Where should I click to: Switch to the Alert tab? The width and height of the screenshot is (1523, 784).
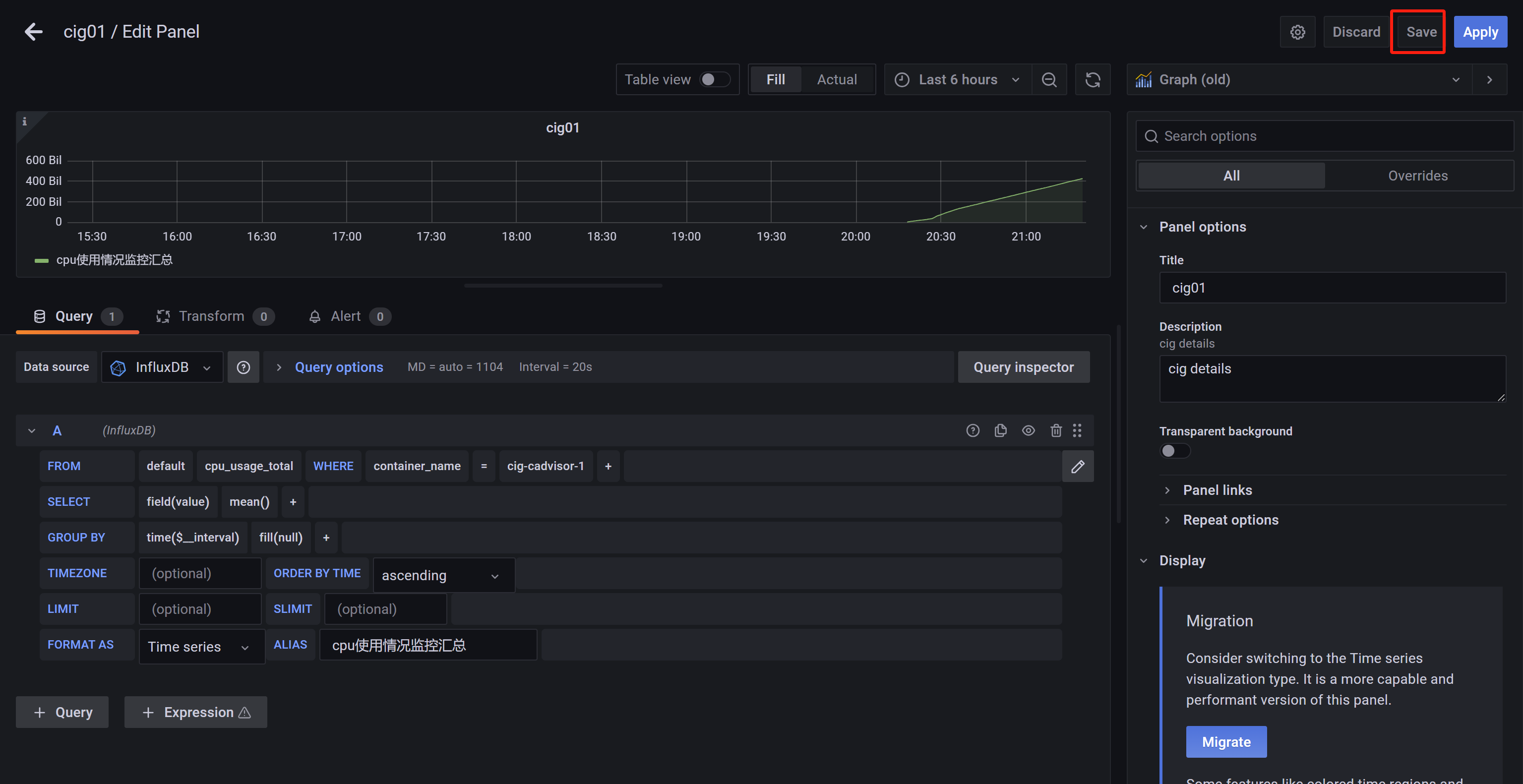pyautogui.click(x=350, y=316)
